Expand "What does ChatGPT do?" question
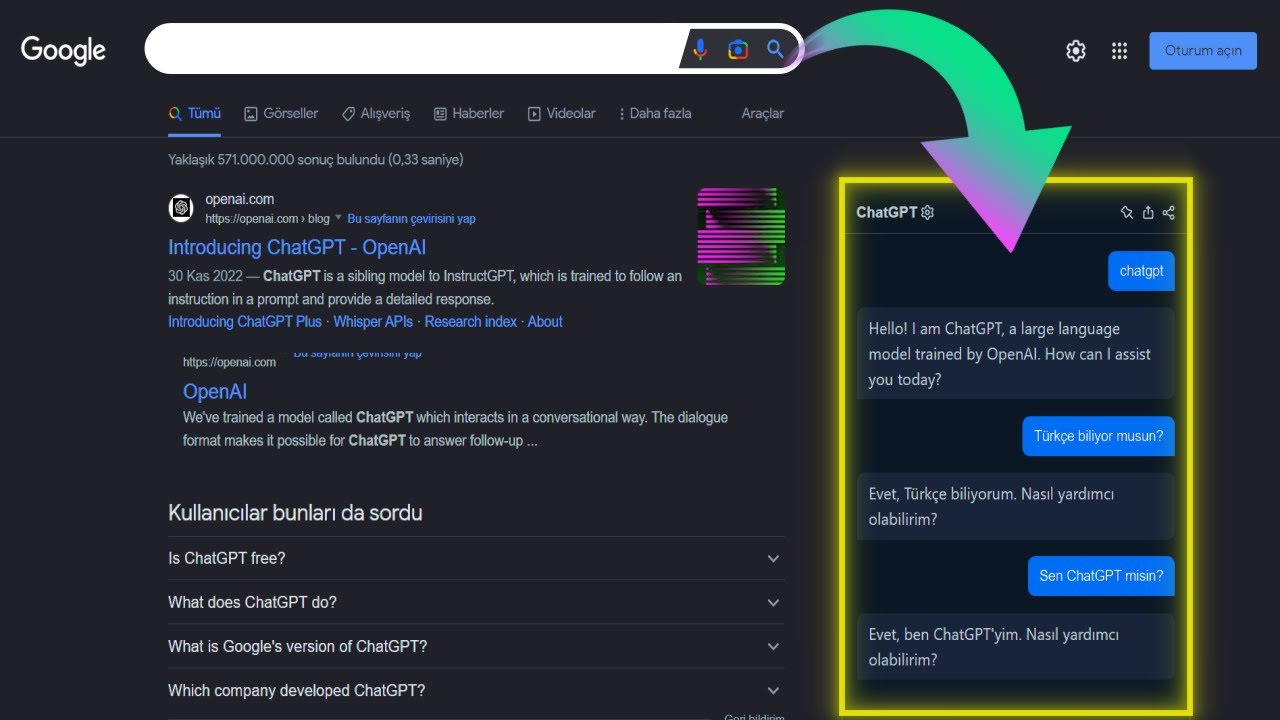 pyautogui.click(x=773, y=603)
